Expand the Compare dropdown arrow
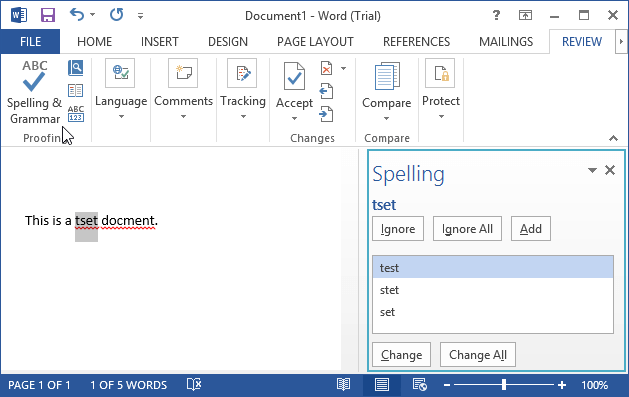The height and width of the screenshot is (397, 629). (x=386, y=119)
